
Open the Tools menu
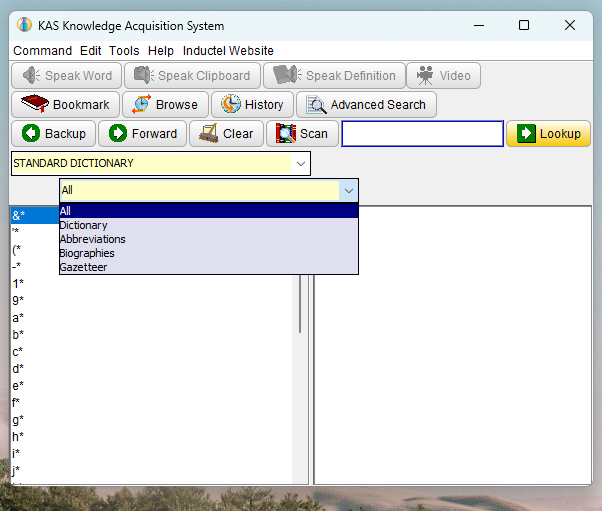coord(124,51)
